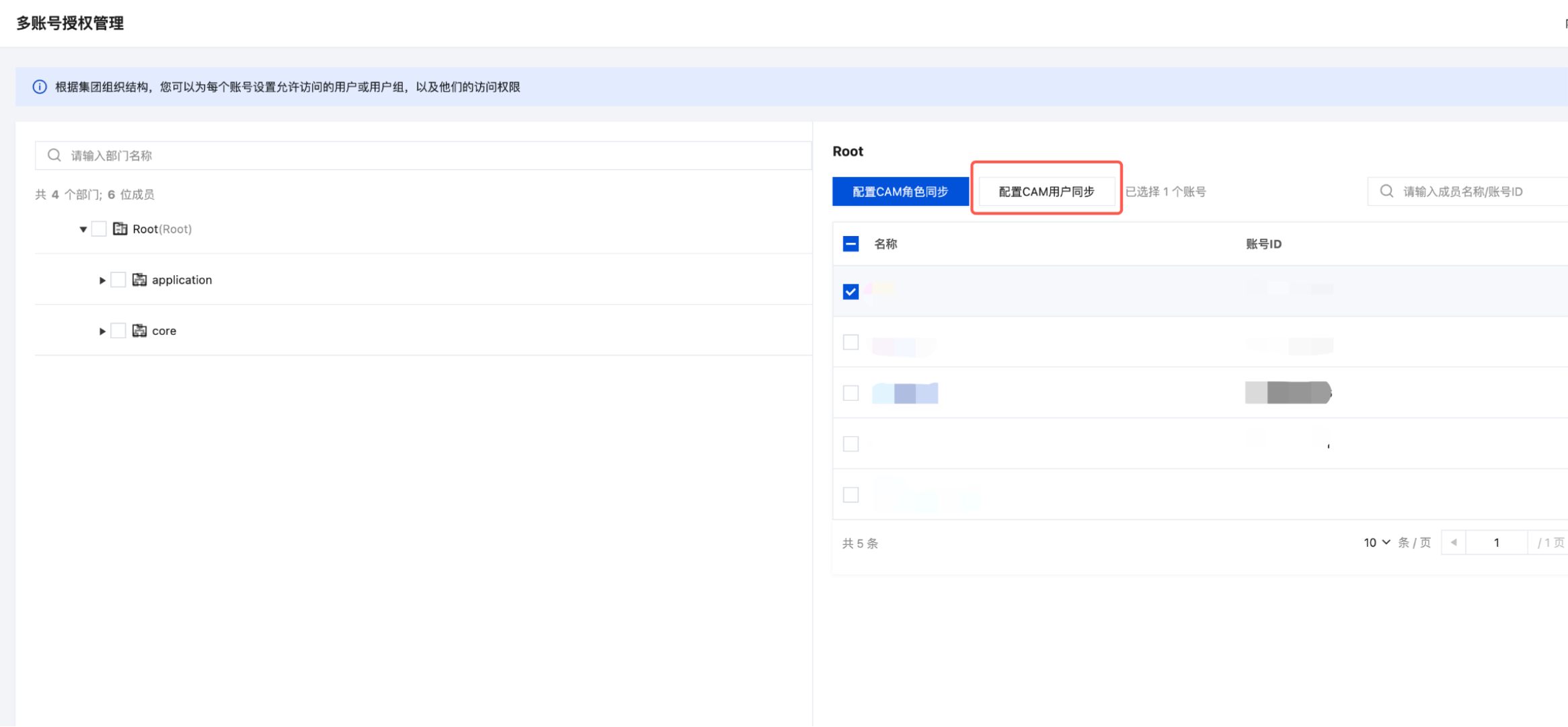This screenshot has height=727, width=1568.
Task: Click the Root folder icon in the tree
Action: coord(120,229)
